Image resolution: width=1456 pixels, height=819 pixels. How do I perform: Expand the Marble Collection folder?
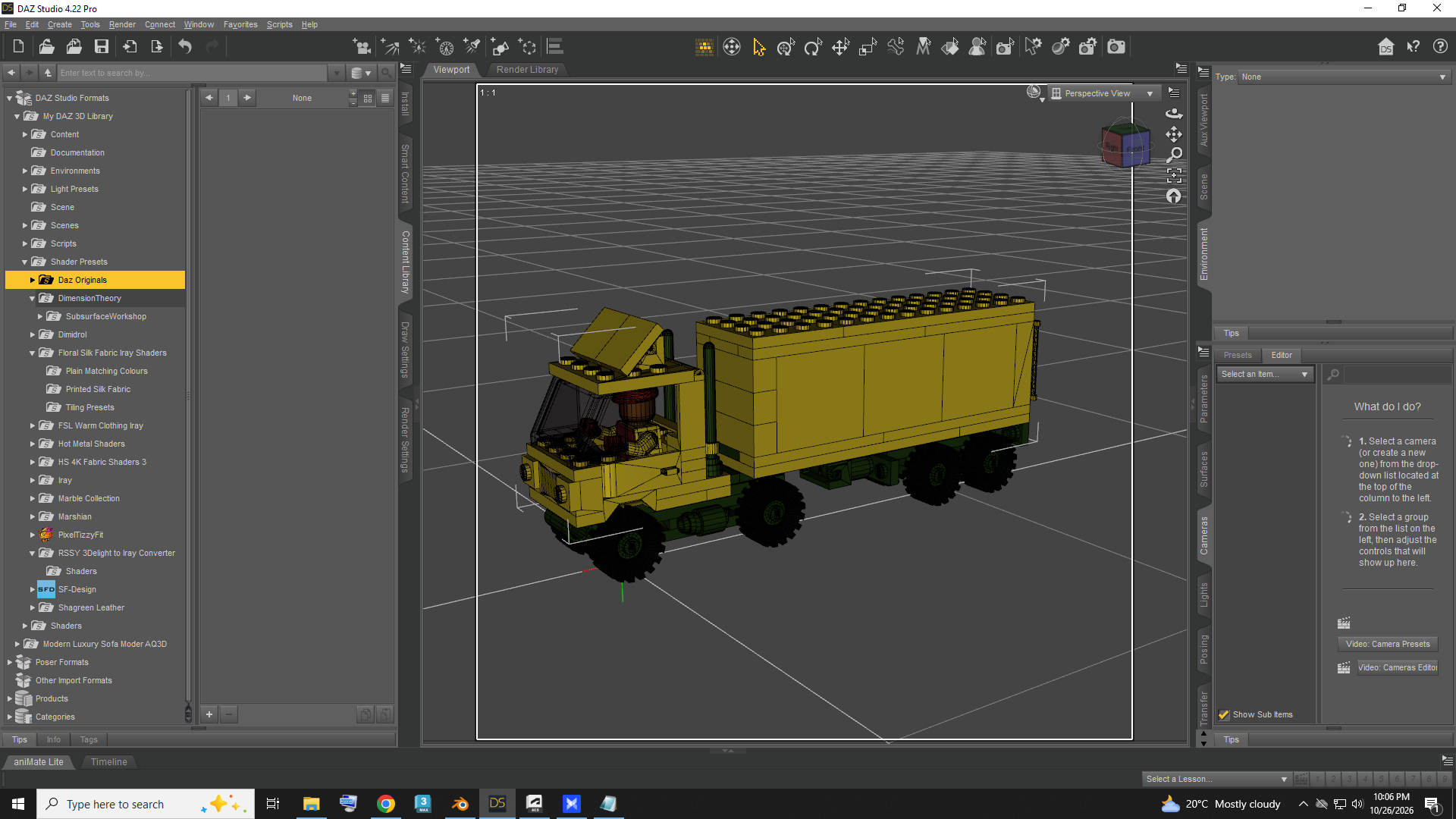coord(33,498)
